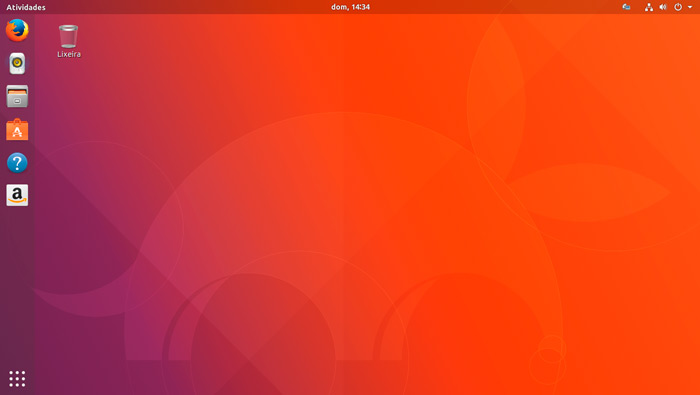Click the volume speaker icon
The image size is (700, 395).
point(663,7)
